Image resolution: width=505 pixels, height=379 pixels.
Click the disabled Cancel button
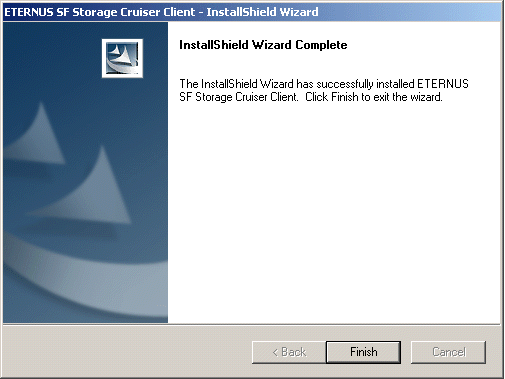[448, 352]
